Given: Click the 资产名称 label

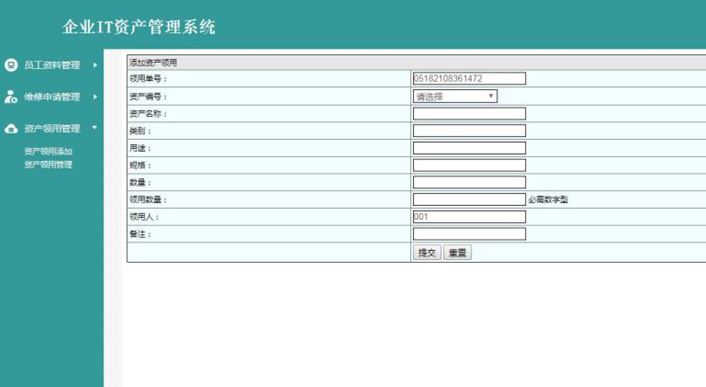Looking at the screenshot, I should tap(148, 113).
